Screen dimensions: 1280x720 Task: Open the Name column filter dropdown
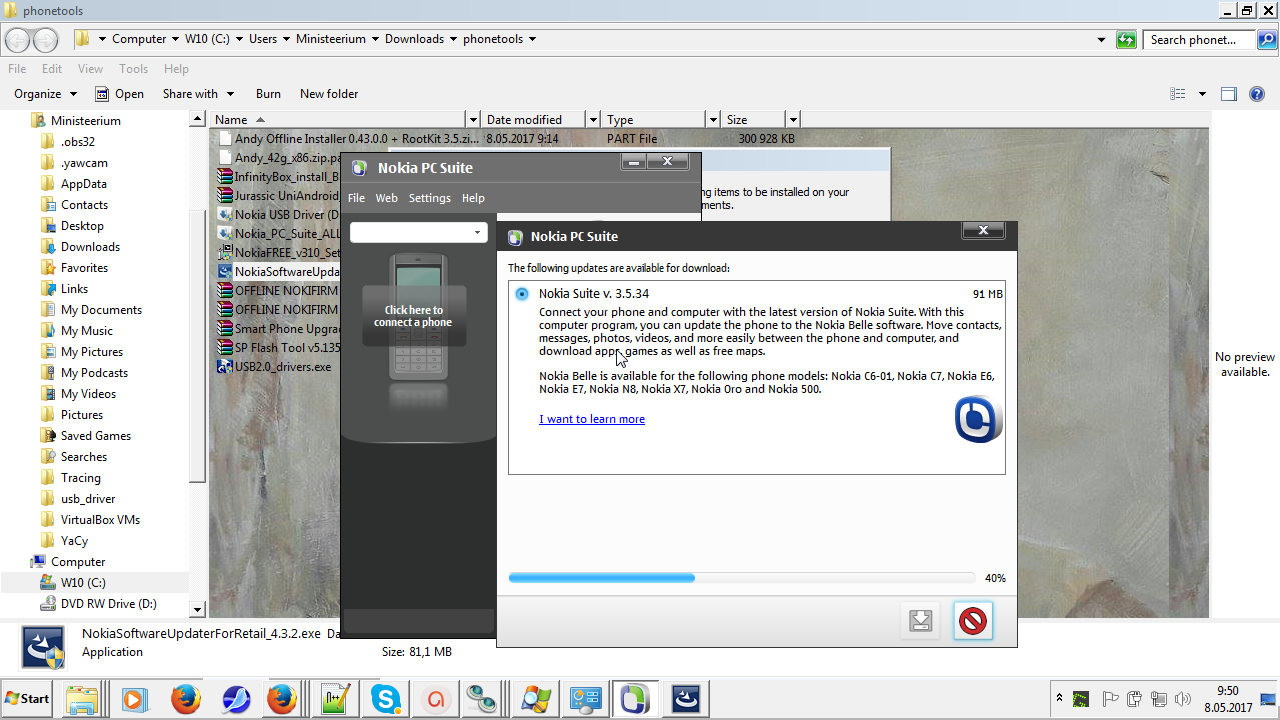tap(473, 120)
